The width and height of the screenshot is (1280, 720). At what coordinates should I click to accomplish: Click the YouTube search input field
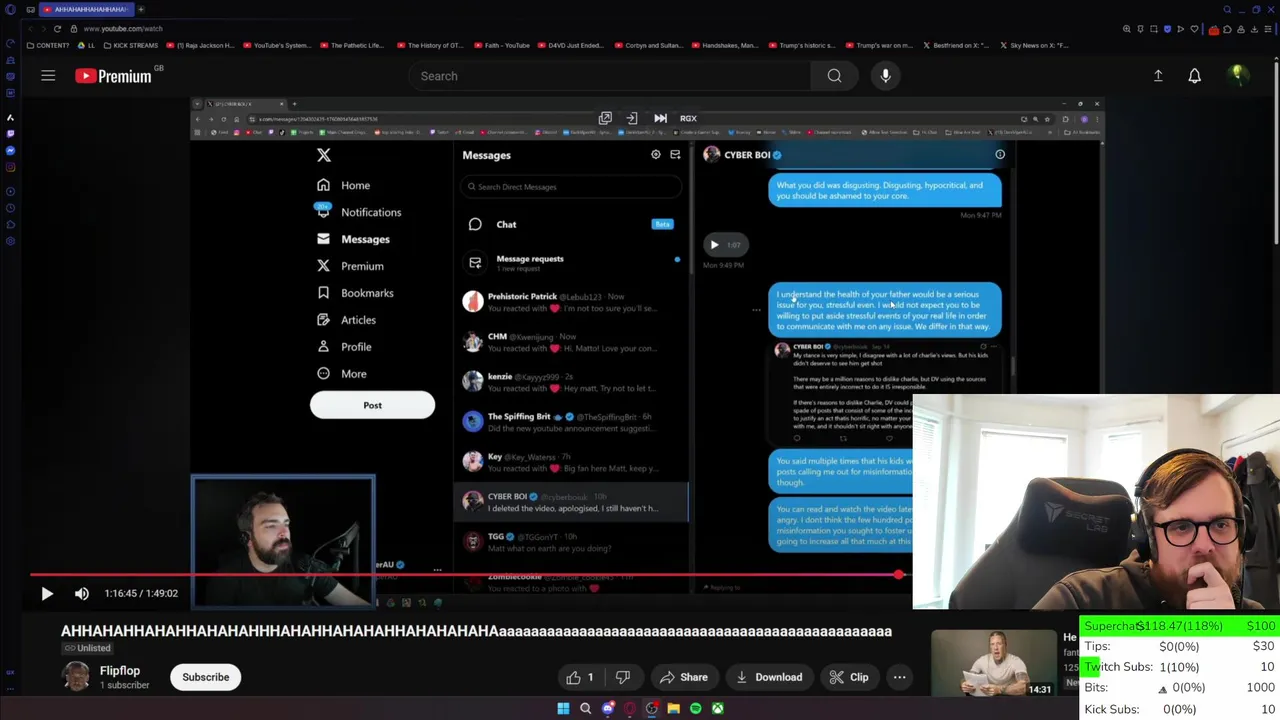tap(610, 76)
